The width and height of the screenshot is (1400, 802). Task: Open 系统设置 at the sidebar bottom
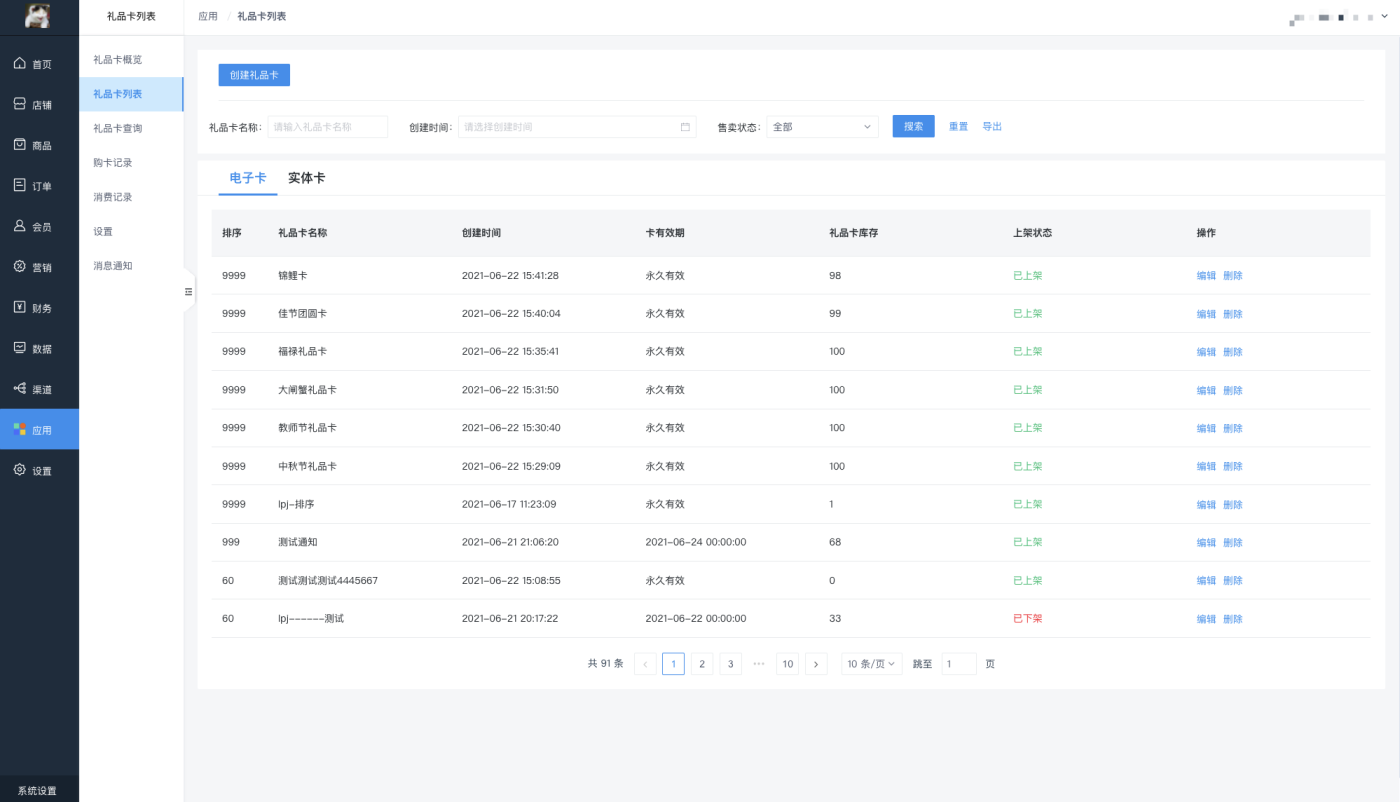(38, 790)
